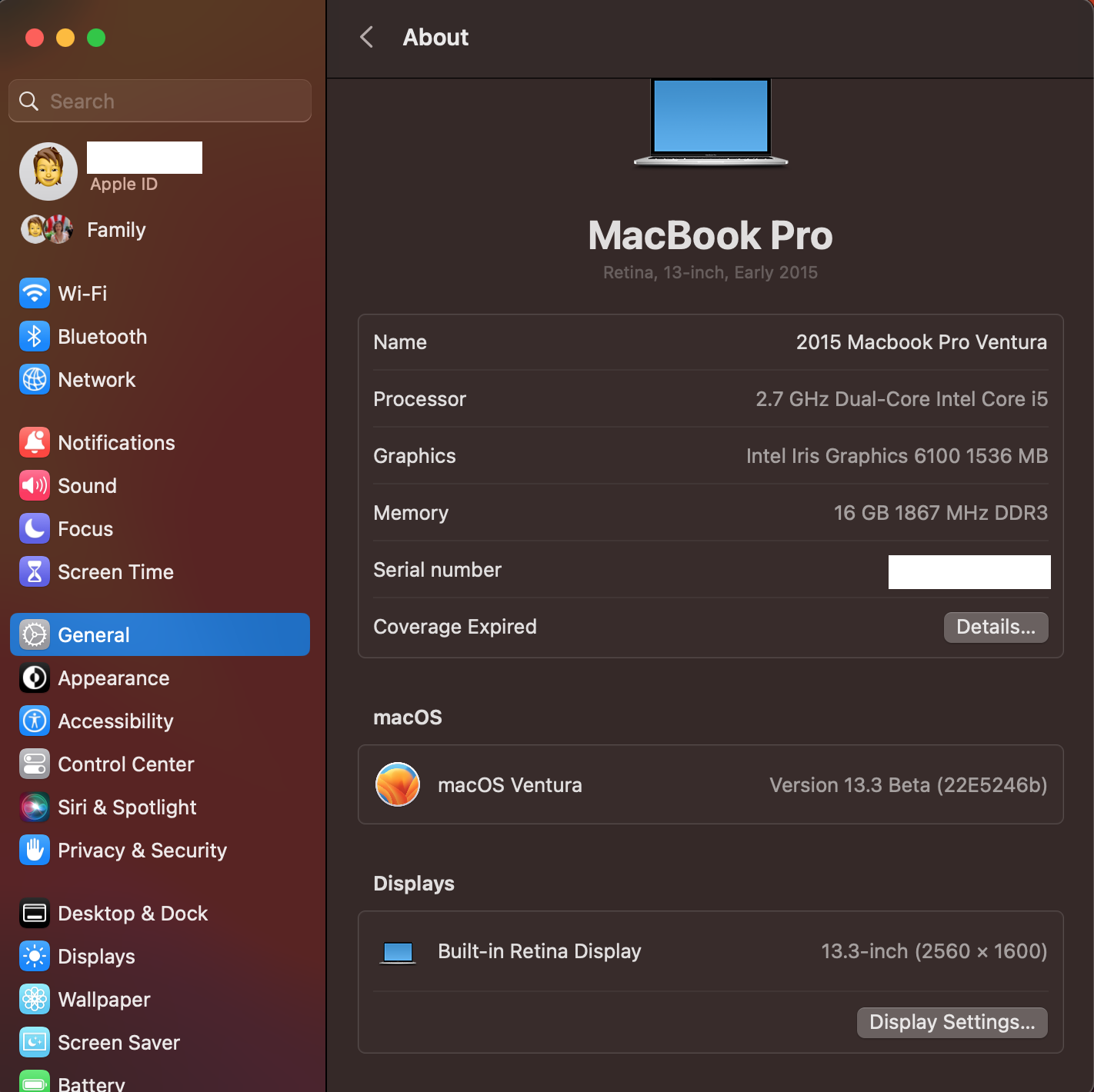Go to Screen Saver settings

point(160,1042)
